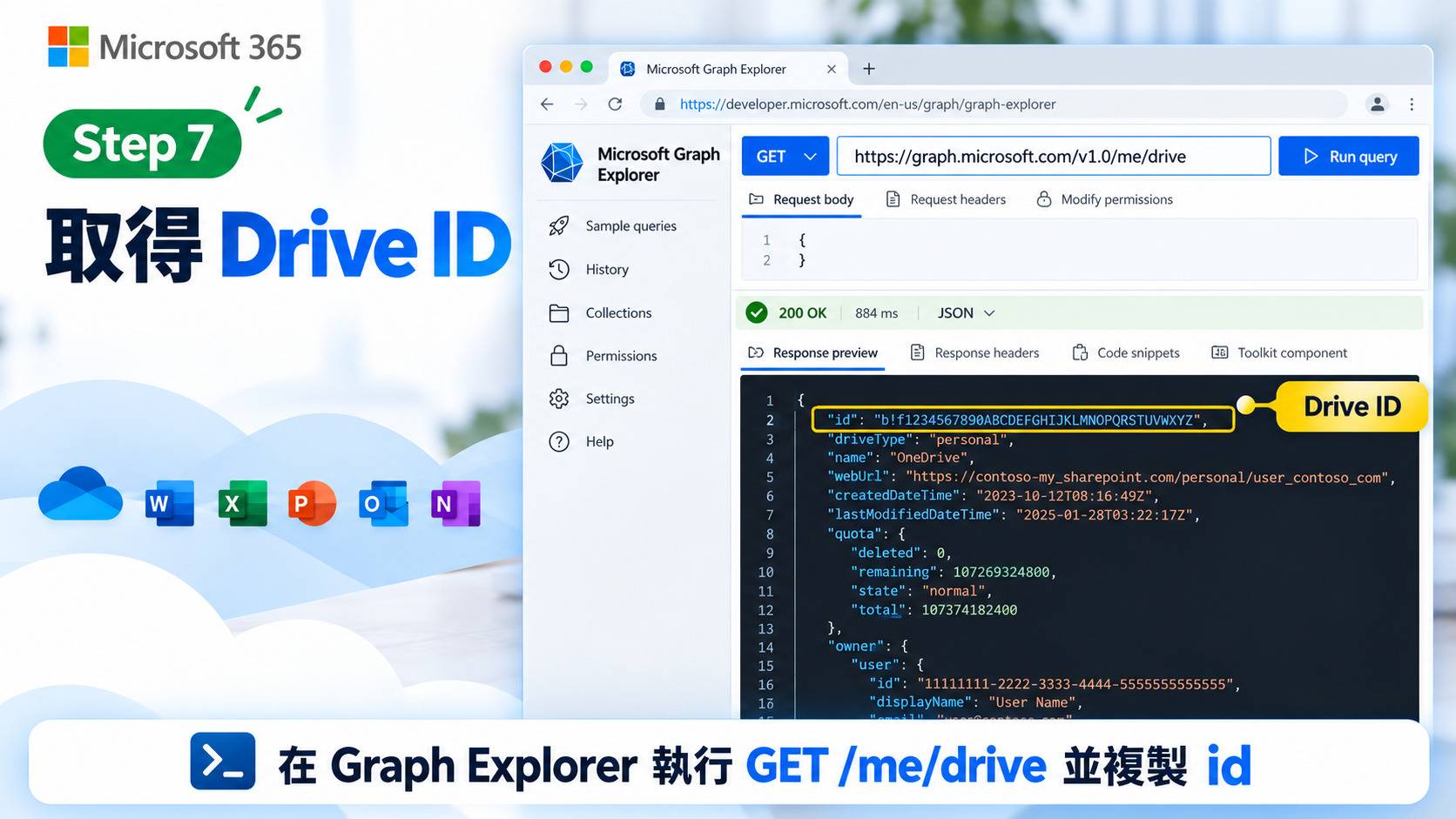Open the Response headers tab
This screenshot has width=1456, height=819.
974,353
